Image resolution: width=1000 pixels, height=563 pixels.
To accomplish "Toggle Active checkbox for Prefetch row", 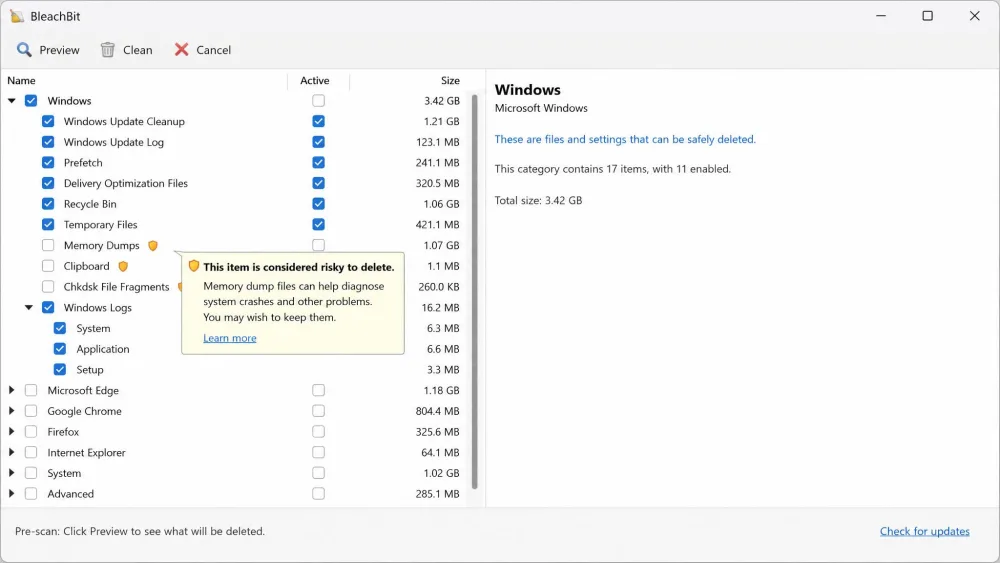I will tap(318, 163).
